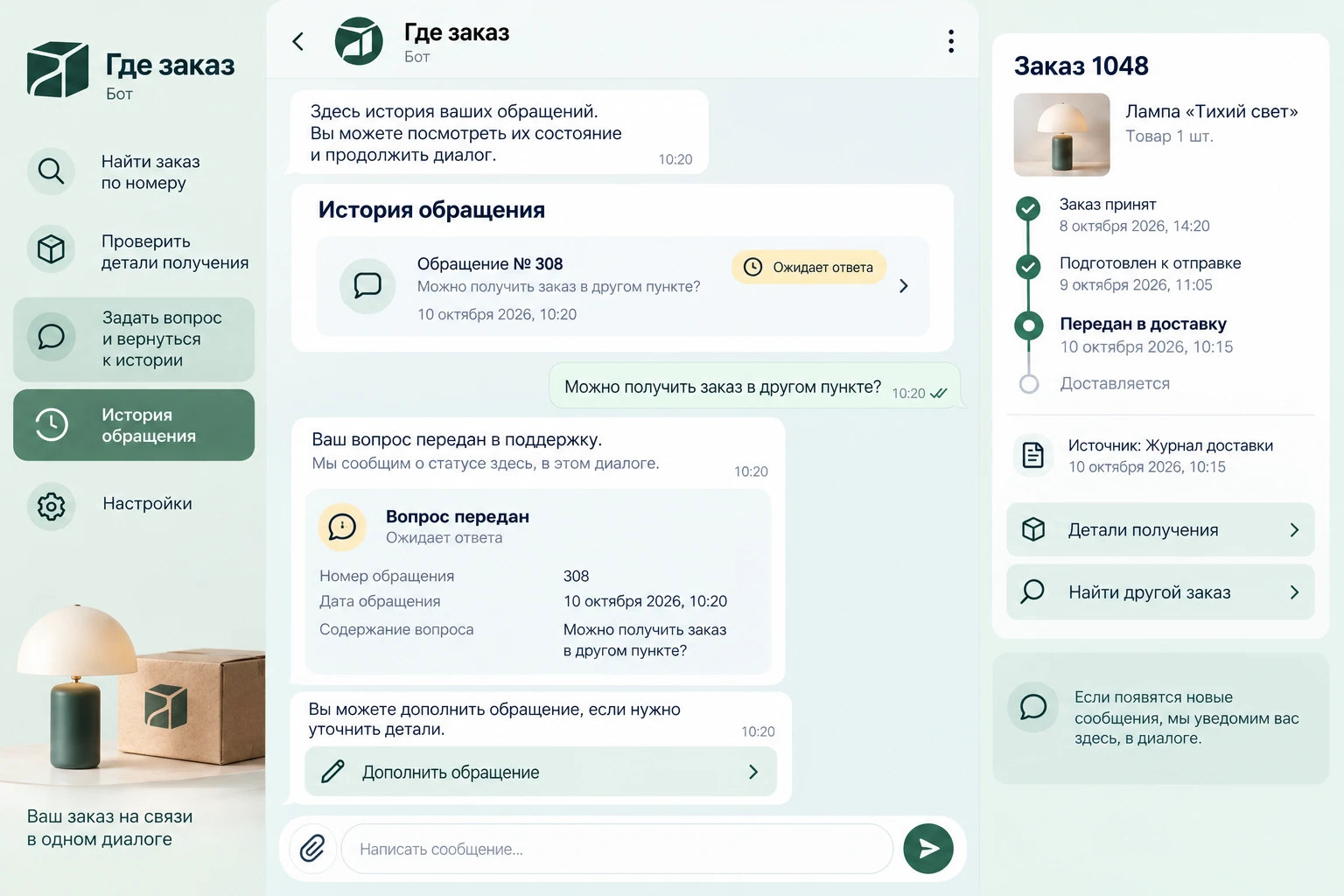Viewport: 1344px width, 896px height.
Task: Click the Доставляется empty timeline marker
Action: click(1029, 383)
